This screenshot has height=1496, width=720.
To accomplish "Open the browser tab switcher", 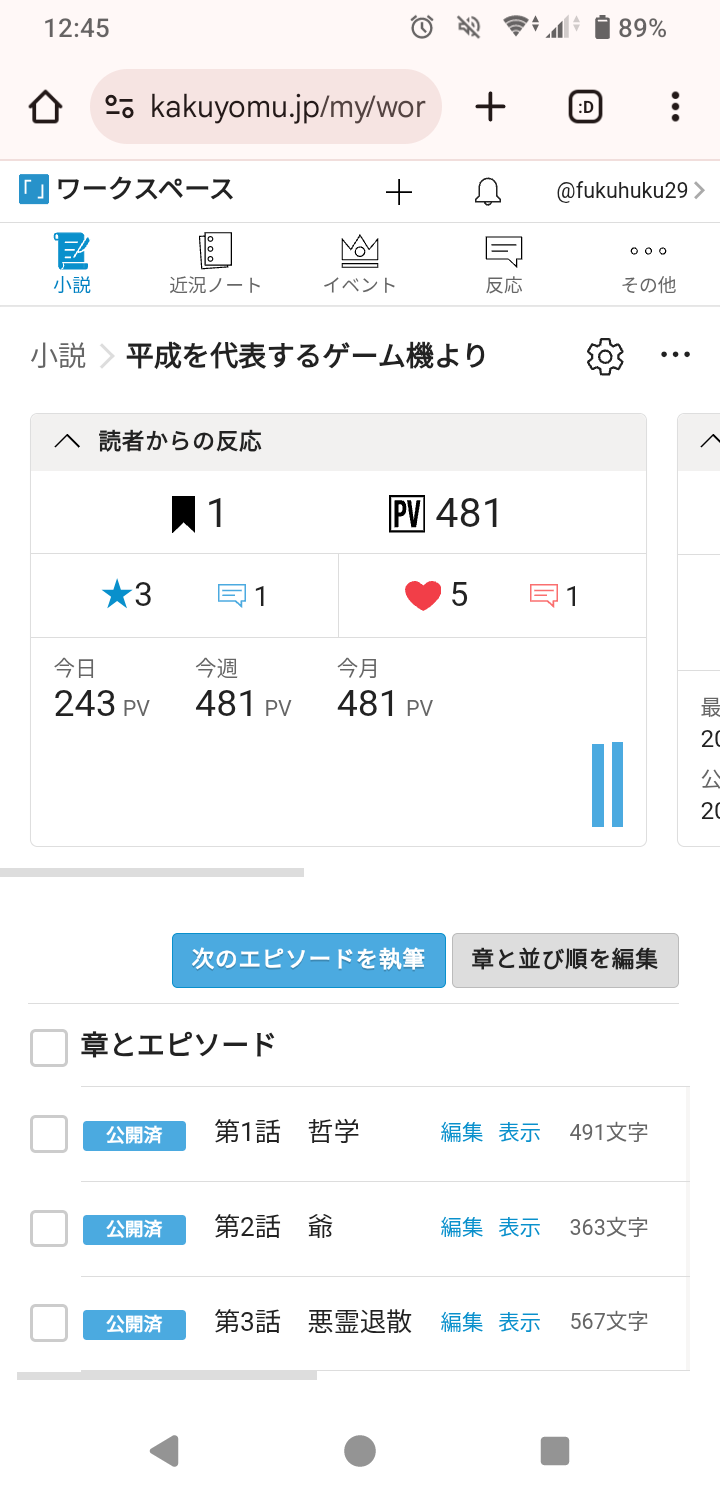I will [x=585, y=107].
